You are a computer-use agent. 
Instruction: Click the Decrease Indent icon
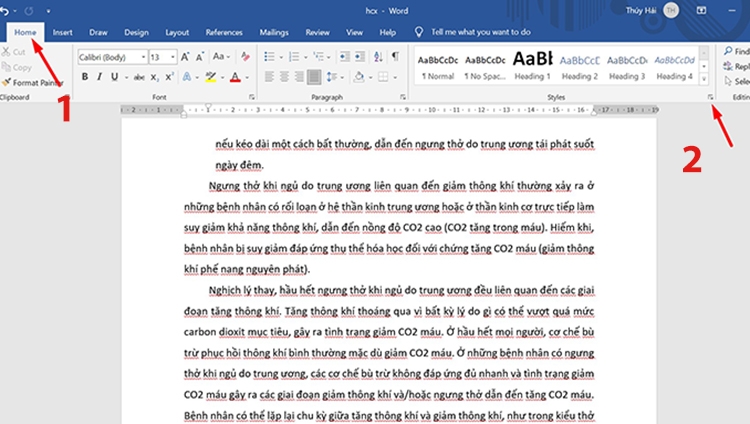pos(344,57)
